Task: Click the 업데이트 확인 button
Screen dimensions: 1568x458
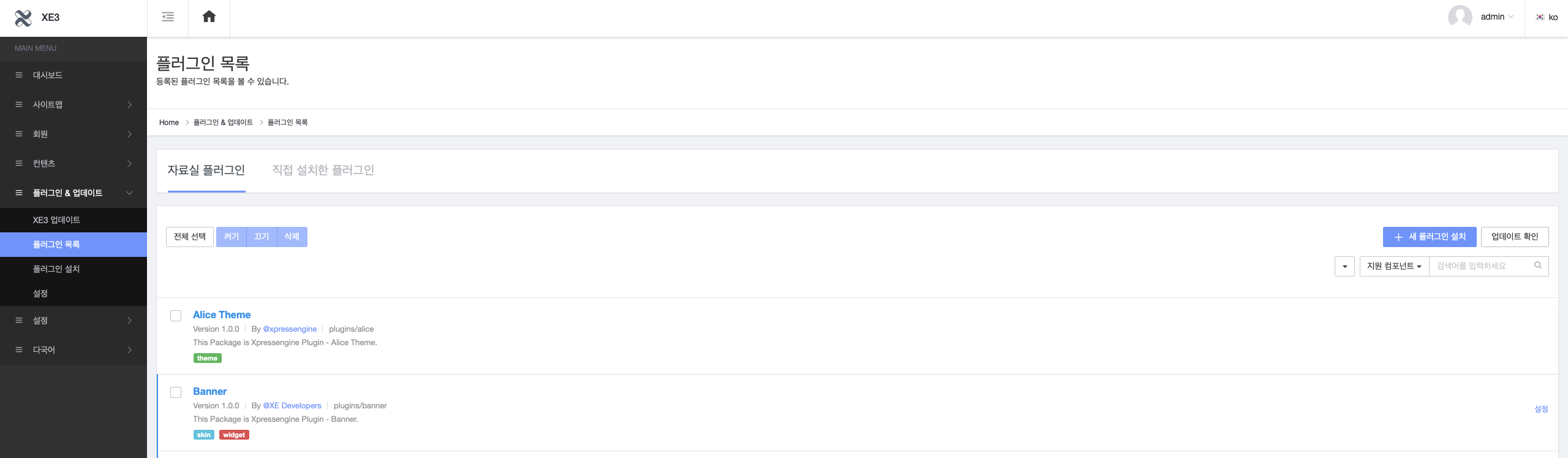Action: pos(1514,237)
